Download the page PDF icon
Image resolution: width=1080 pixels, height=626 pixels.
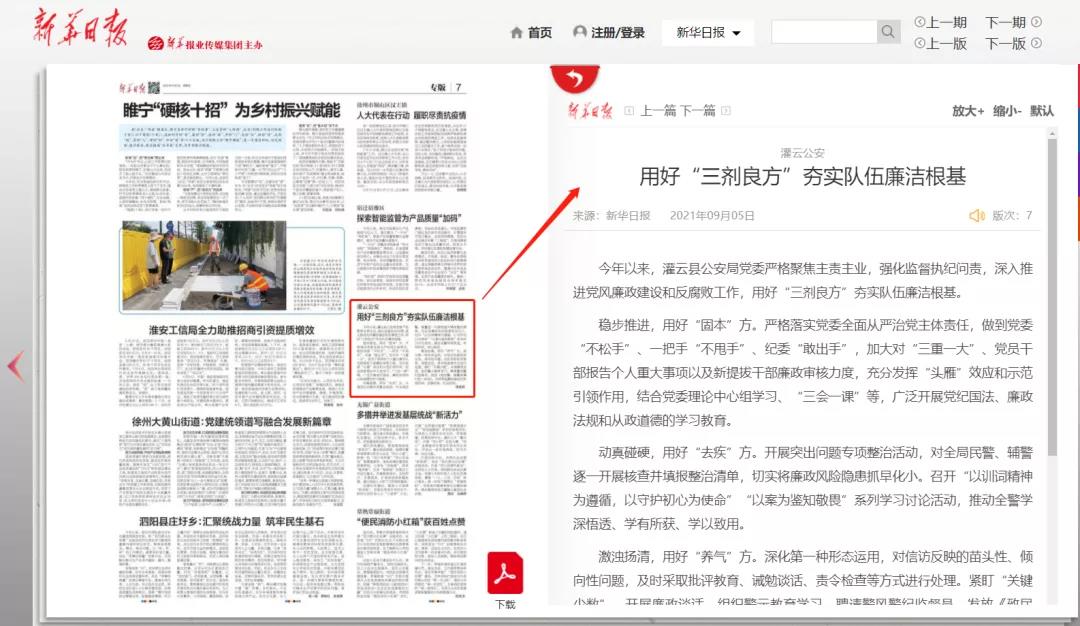[505, 573]
